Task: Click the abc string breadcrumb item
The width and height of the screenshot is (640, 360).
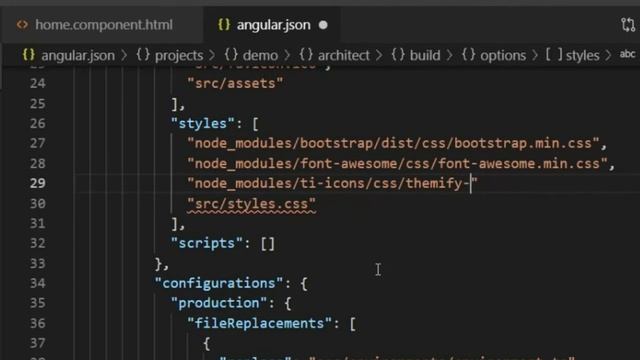Action: click(x=627, y=54)
